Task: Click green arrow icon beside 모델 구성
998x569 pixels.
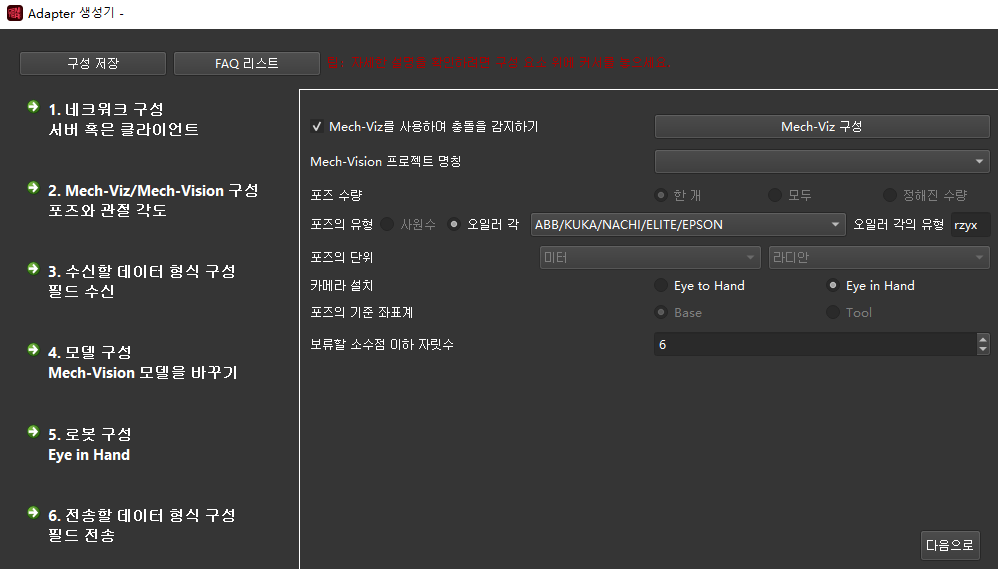Action: point(34,349)
